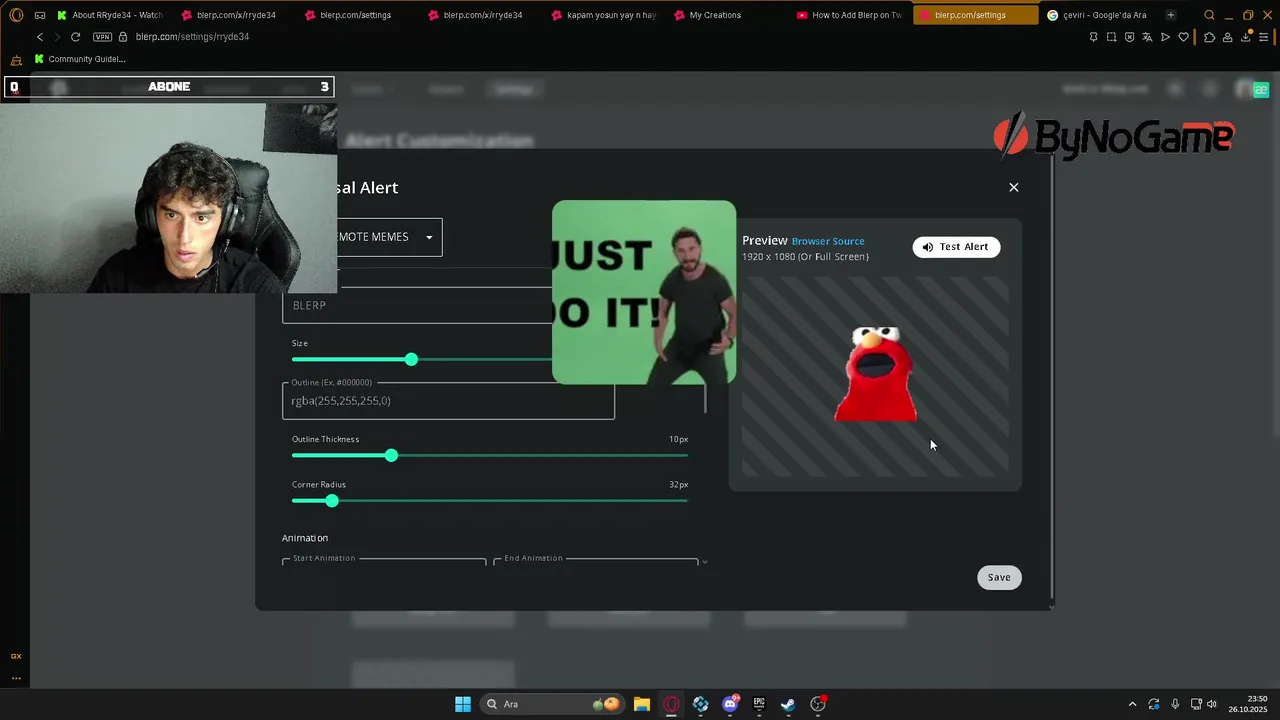The width and height of the screenshot is (1280, 720).
Task: Click the Just Do It meme thumbnail
Action: click(x=644, y=292)
